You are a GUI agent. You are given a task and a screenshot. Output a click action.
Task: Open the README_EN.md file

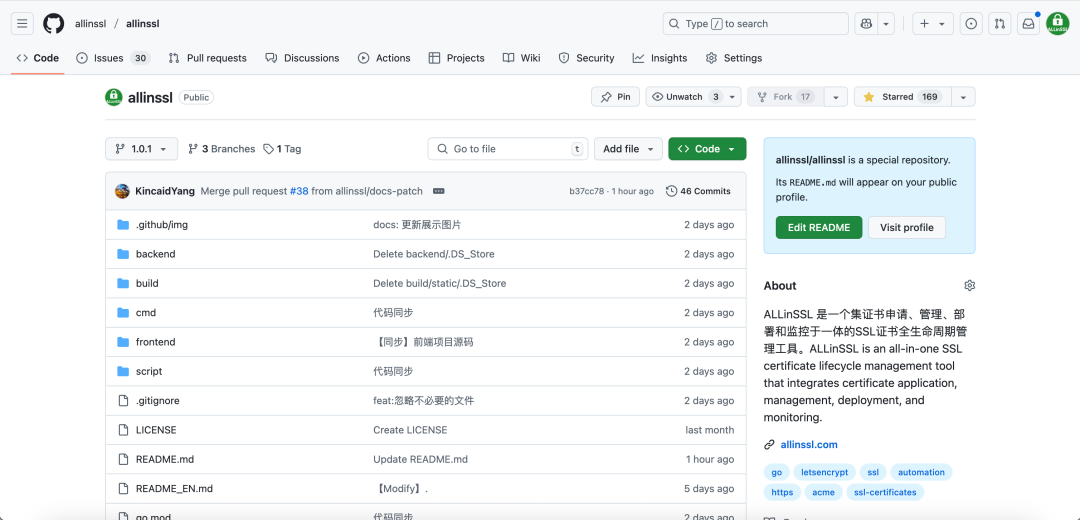pyautogui.click(x=174, y=489)
